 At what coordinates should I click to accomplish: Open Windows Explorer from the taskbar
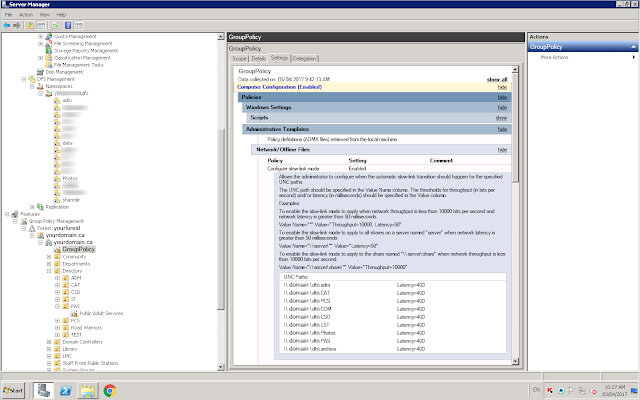point(87,391)
